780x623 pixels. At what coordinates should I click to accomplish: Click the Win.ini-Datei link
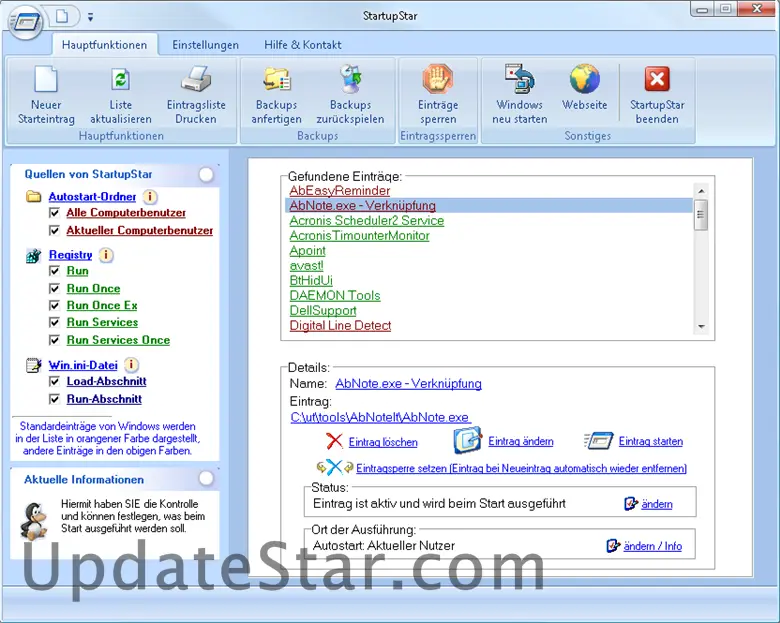click(x=83, y=365)
